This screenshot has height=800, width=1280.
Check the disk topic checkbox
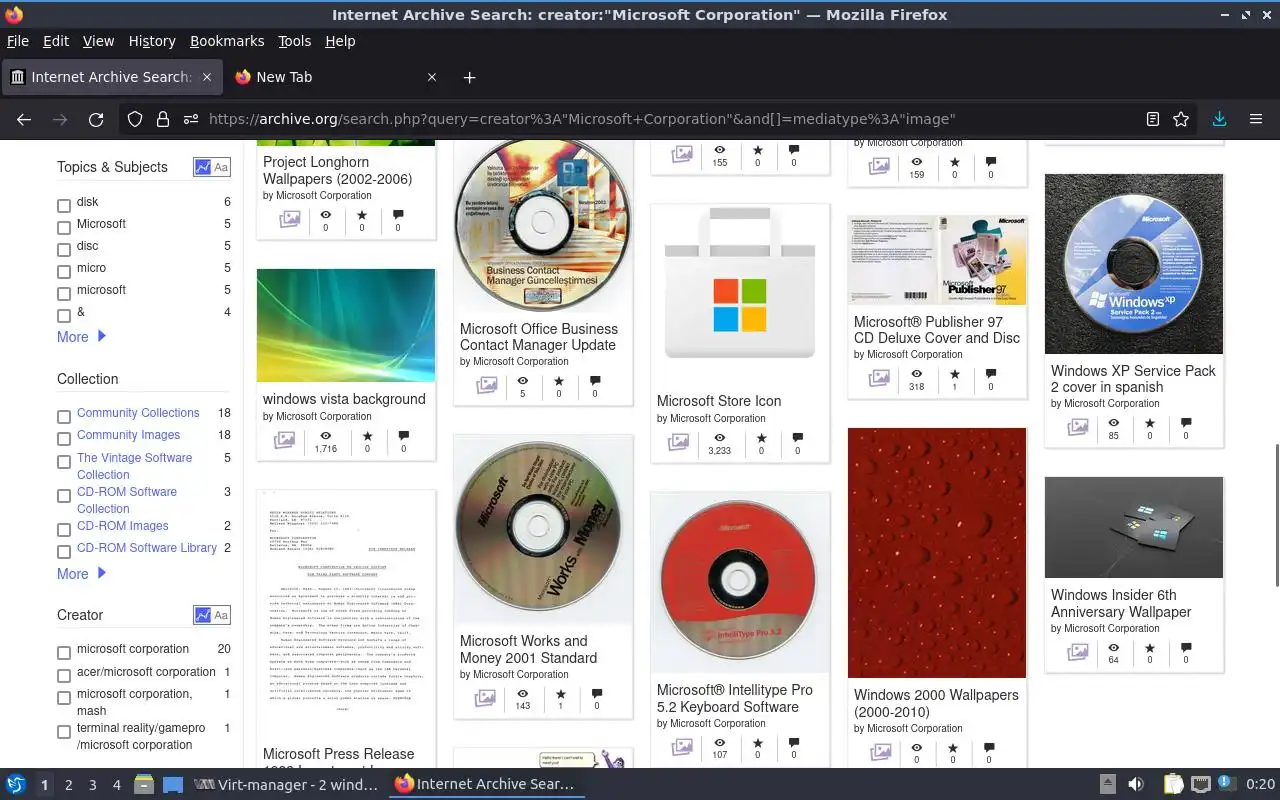(x=64, y=206)
